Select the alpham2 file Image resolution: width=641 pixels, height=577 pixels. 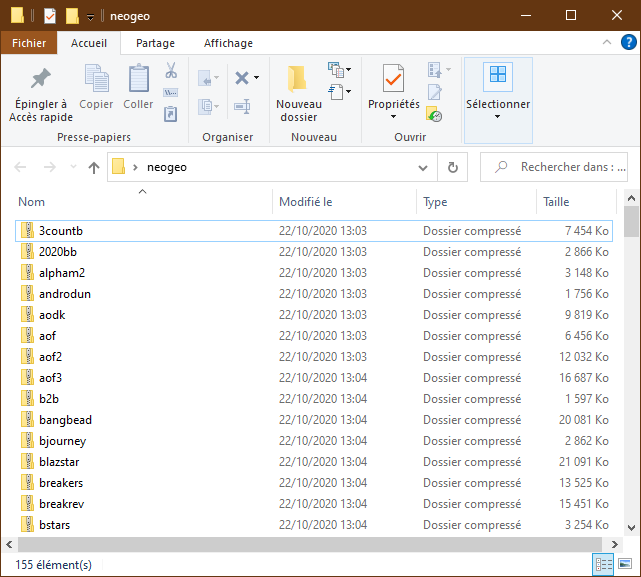click(314, 273)
